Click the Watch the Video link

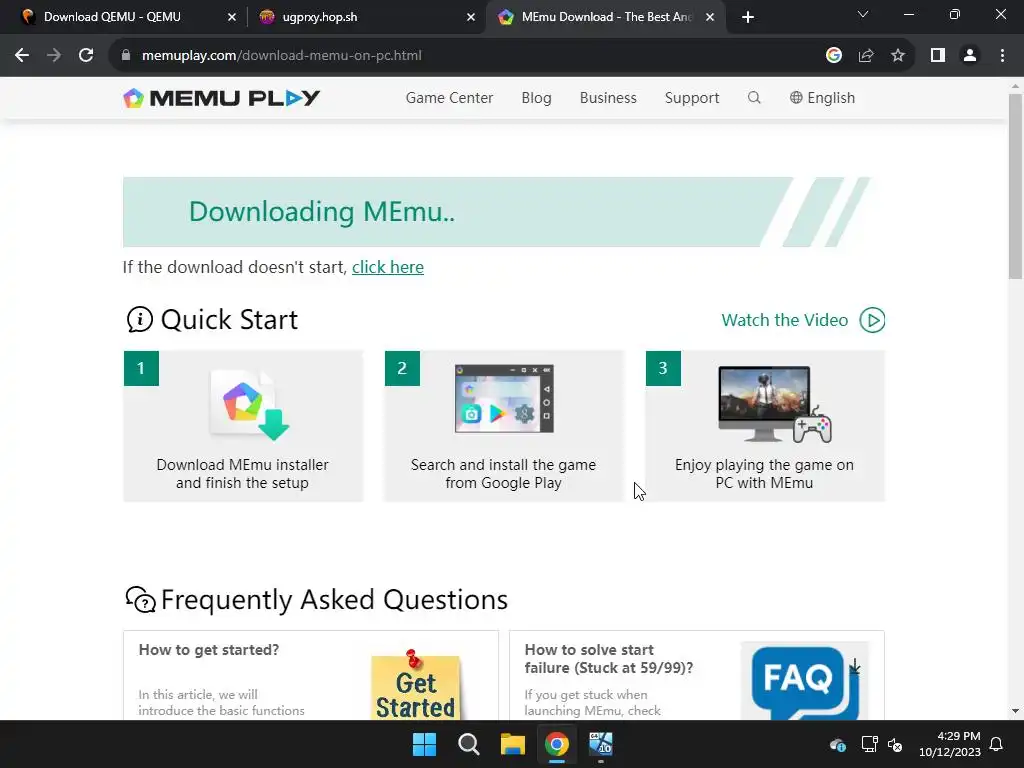tap(784, 320)
